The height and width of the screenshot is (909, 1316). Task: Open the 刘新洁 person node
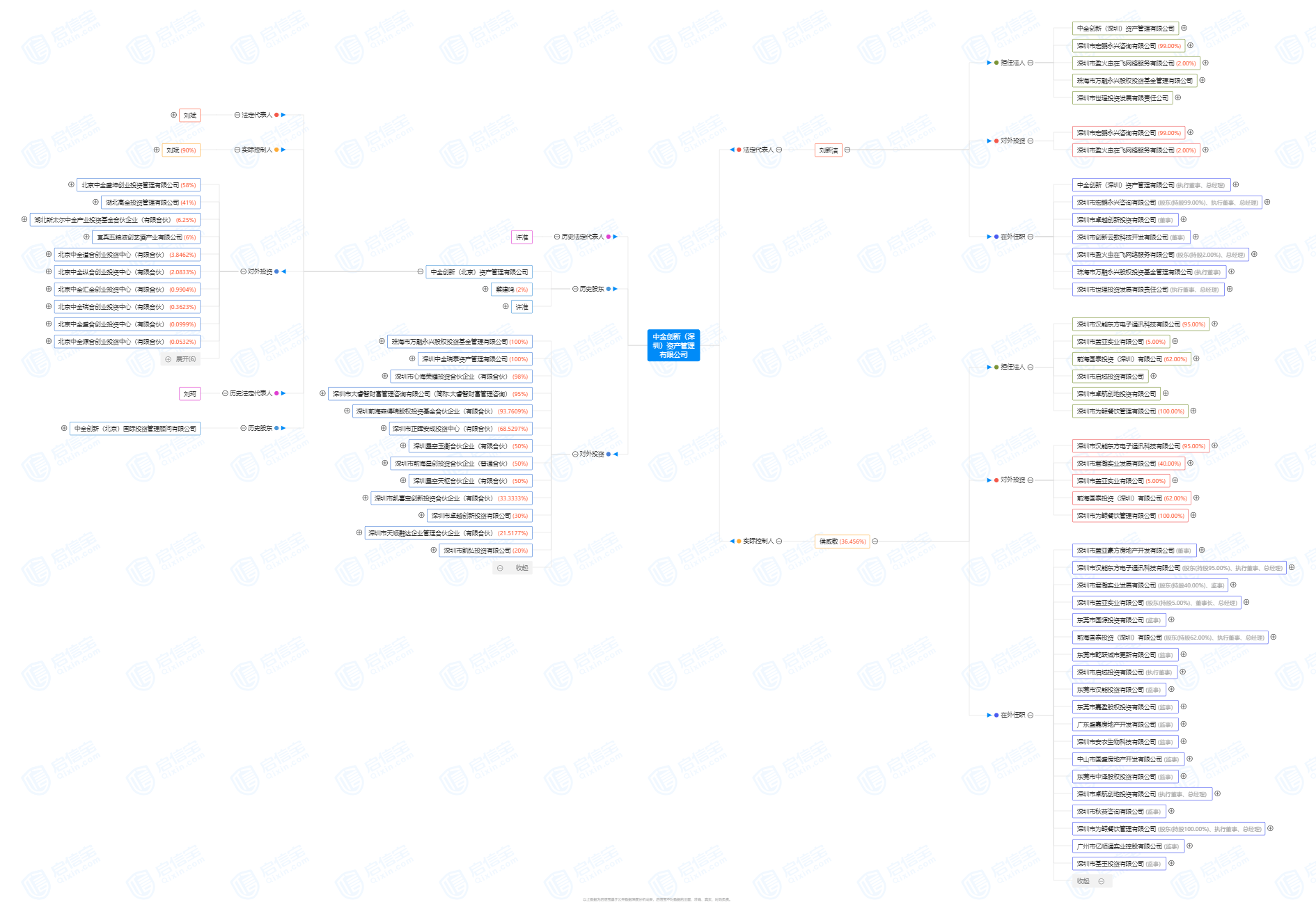[x=829, y=150]
